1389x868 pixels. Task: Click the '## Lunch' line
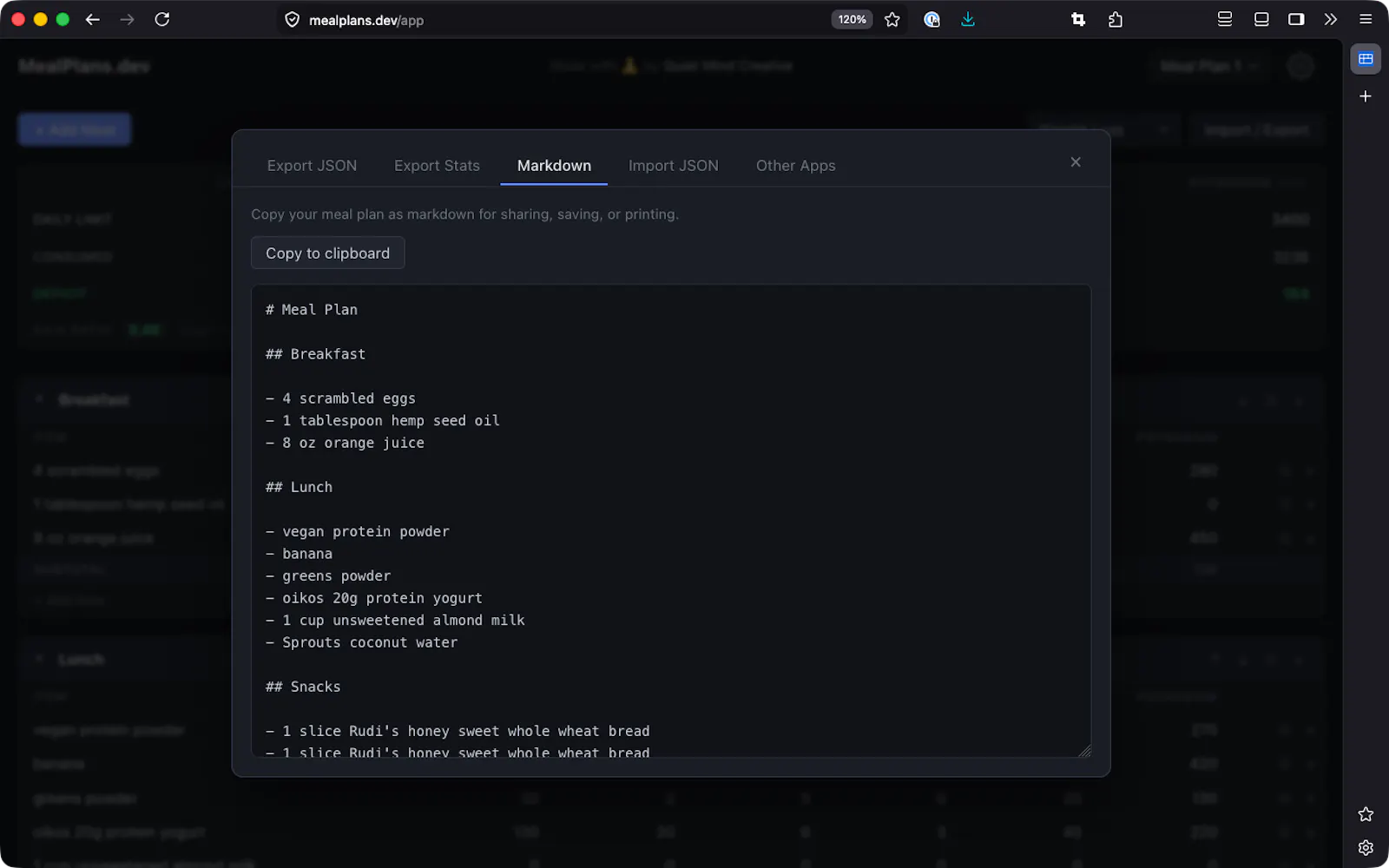click(299, 487)
